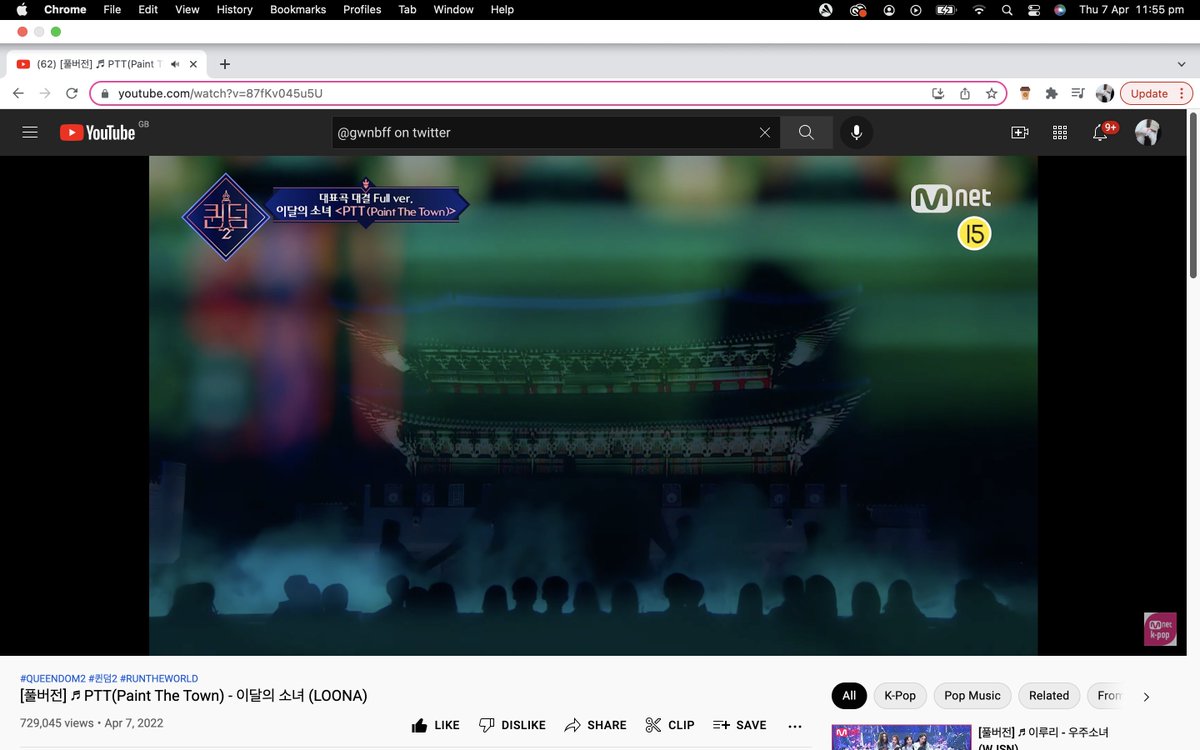Like the video

click(x=435, y=725)
